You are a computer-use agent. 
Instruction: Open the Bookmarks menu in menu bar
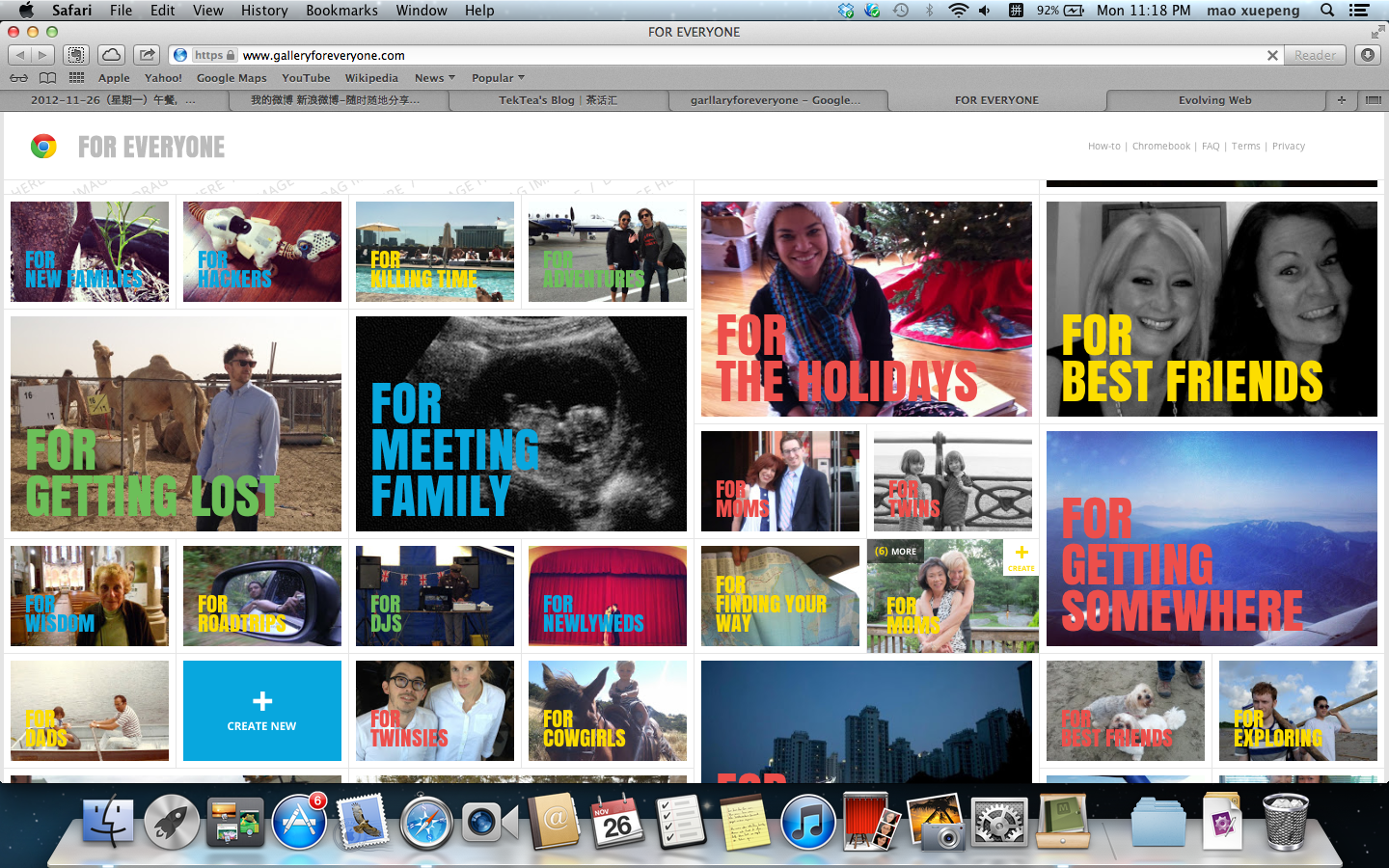click(341, 10)
